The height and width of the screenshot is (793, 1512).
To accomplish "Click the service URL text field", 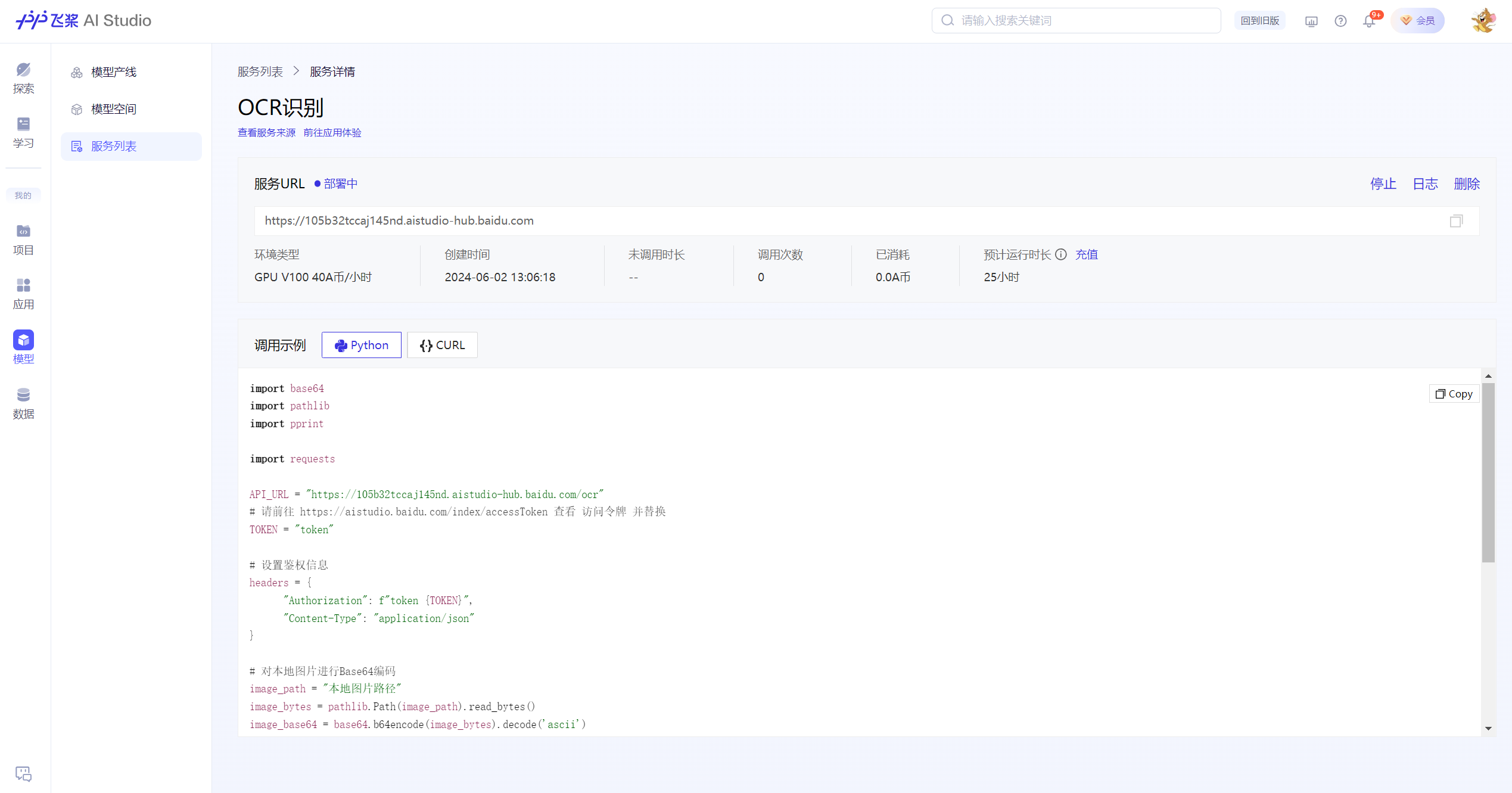I will coord(867,221).
